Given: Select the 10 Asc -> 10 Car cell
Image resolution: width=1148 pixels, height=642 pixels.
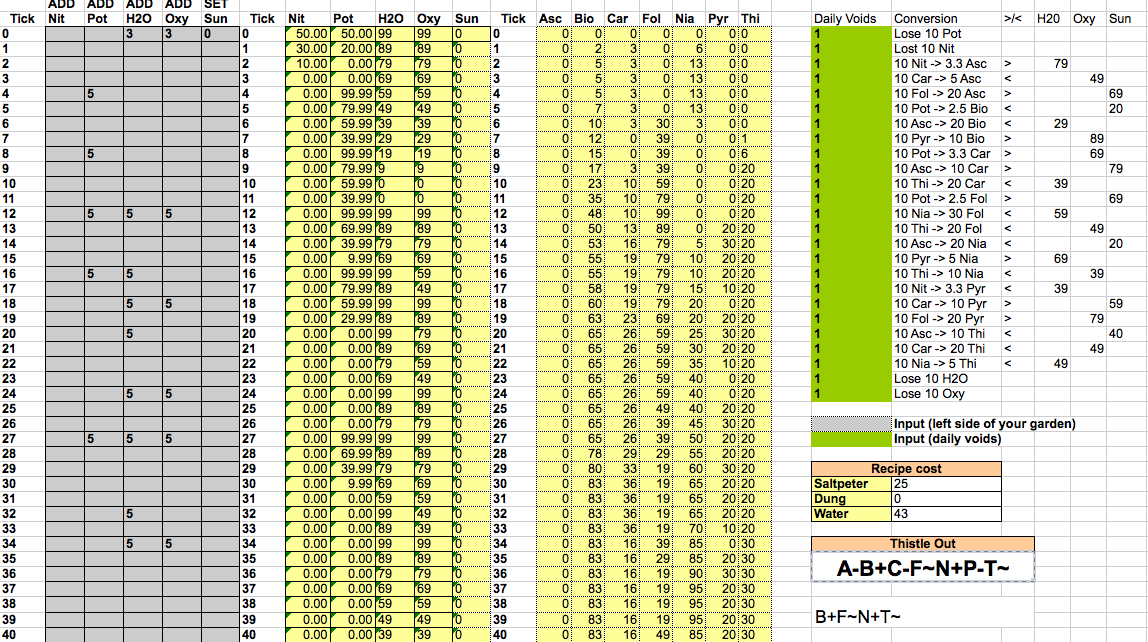Looking at the screenshot, I should point(946,168).
